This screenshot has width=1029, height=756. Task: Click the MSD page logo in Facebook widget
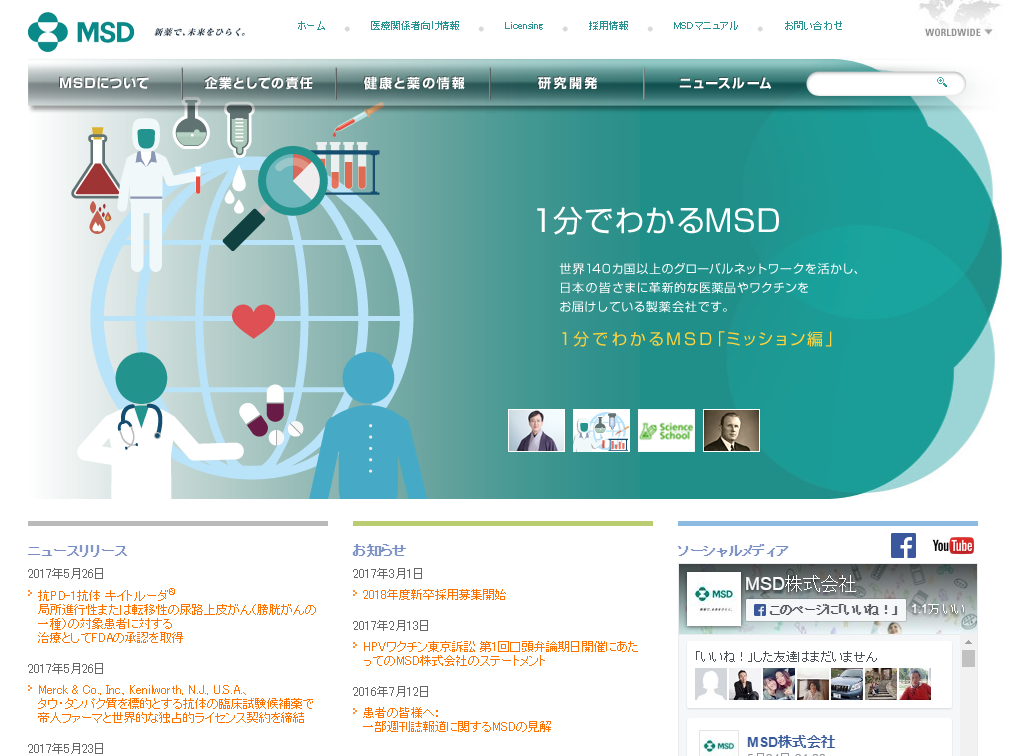tap(713, 598)
